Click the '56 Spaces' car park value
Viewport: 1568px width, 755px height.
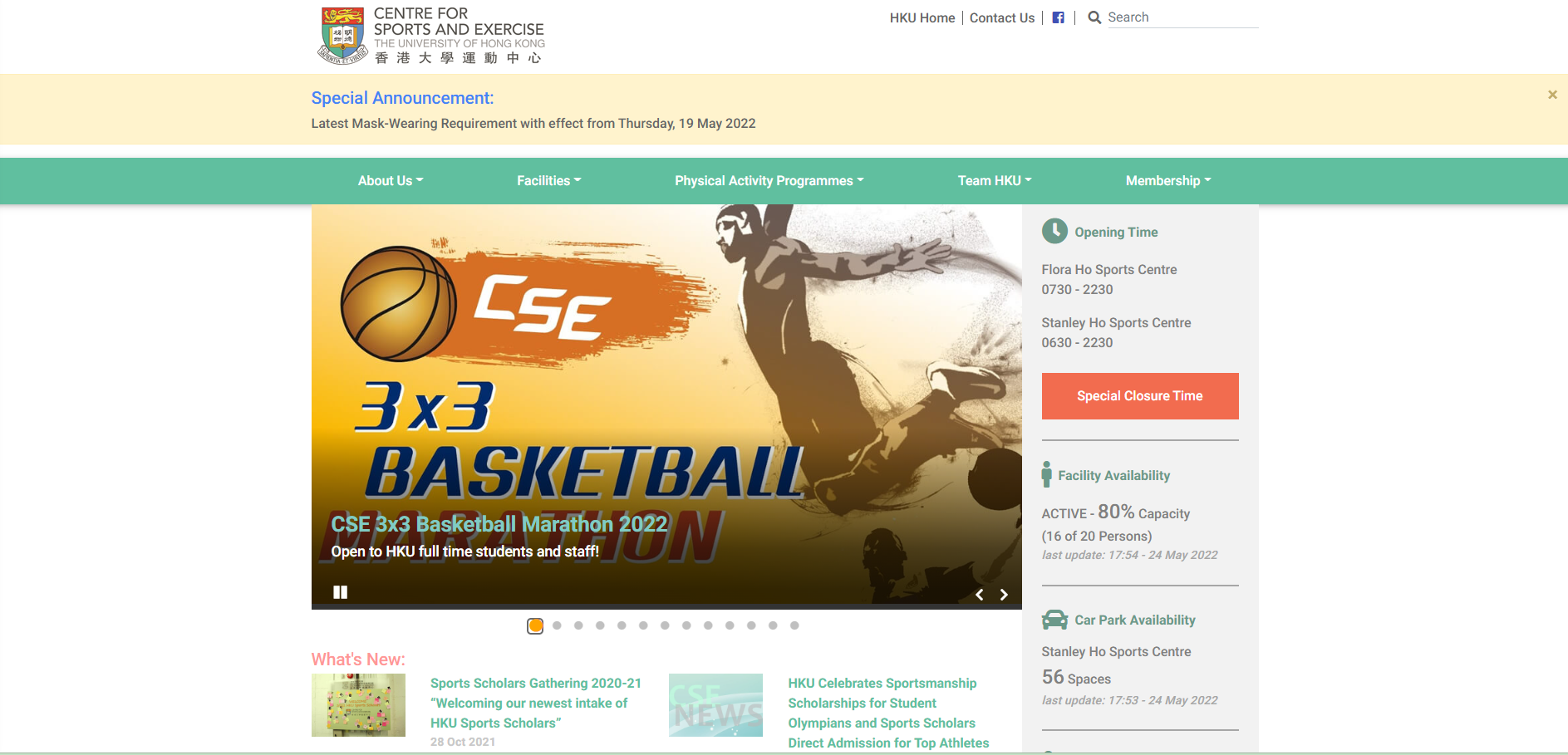click(1076, 678)
